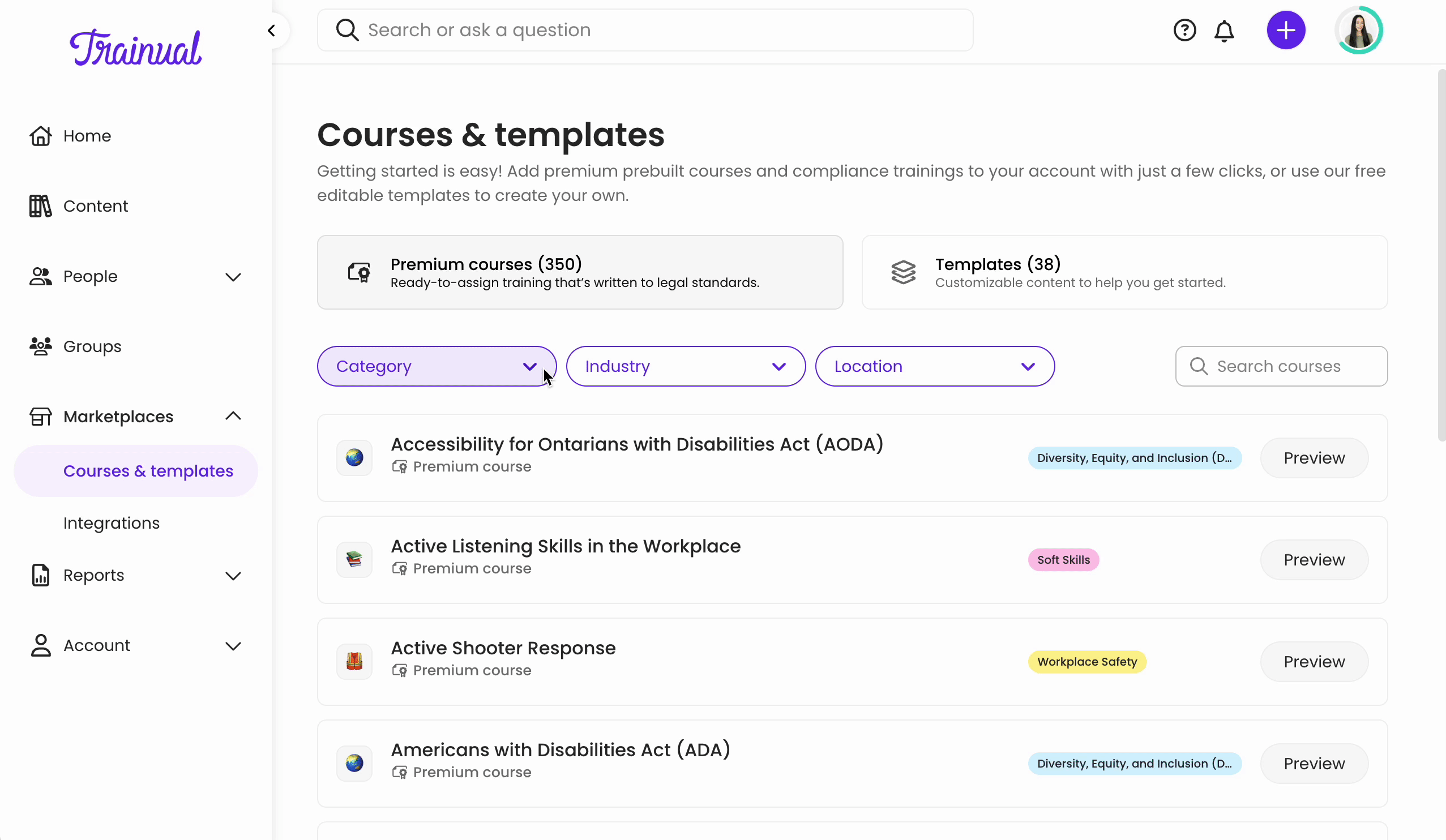Click the books icon for Active Listening Skills

pos(354,559)
